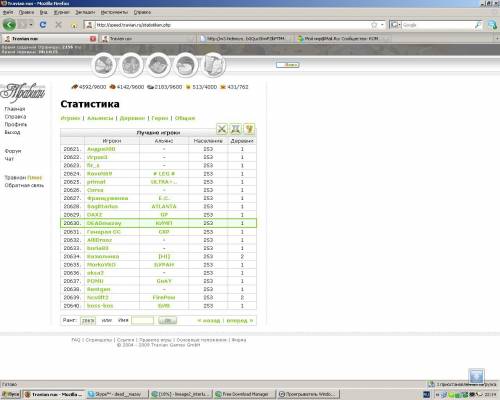This screenshot has width=500, height=400.
Task: Open the Справка menu
Action: 142,12
